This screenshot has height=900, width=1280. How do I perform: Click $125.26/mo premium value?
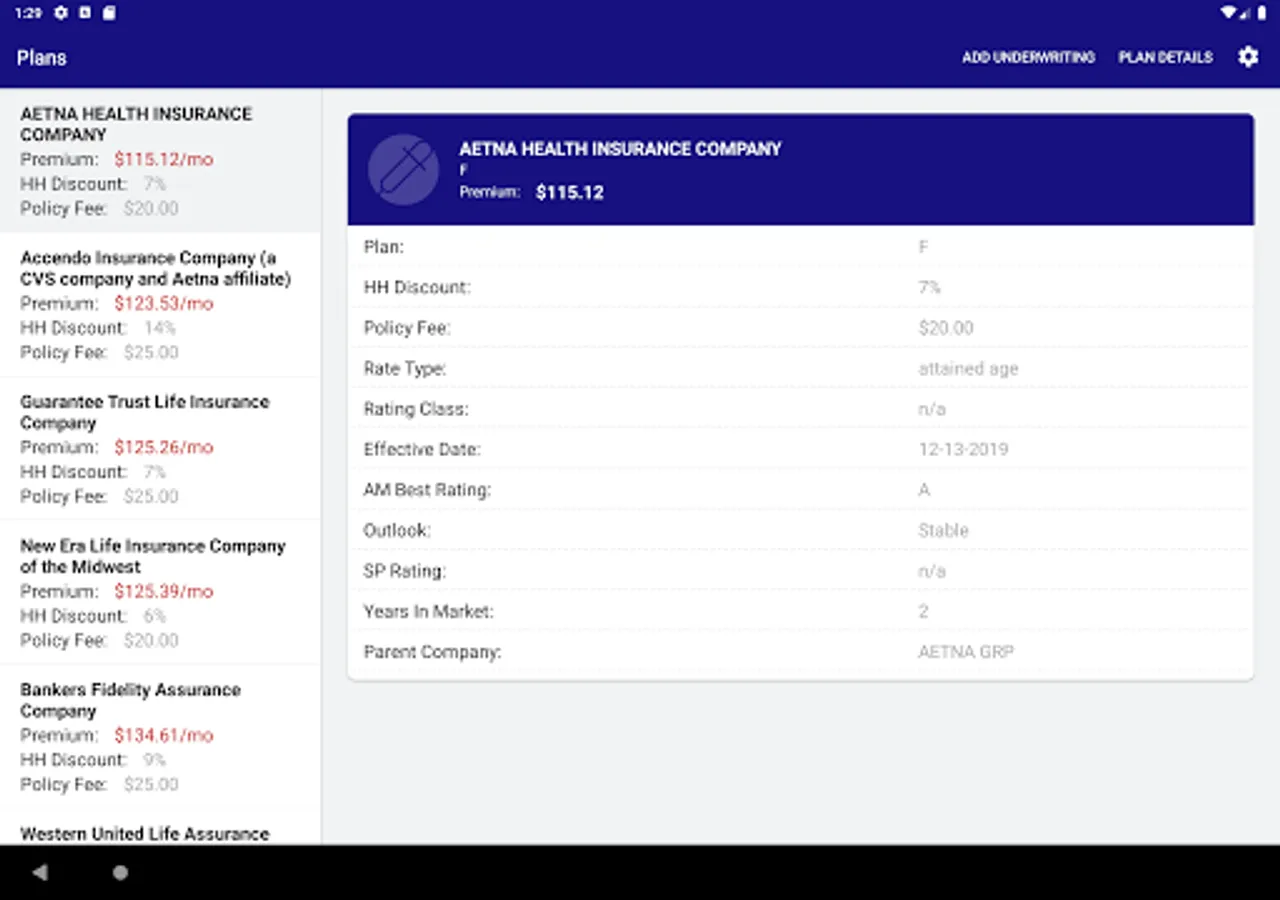(x=164, y=447)
